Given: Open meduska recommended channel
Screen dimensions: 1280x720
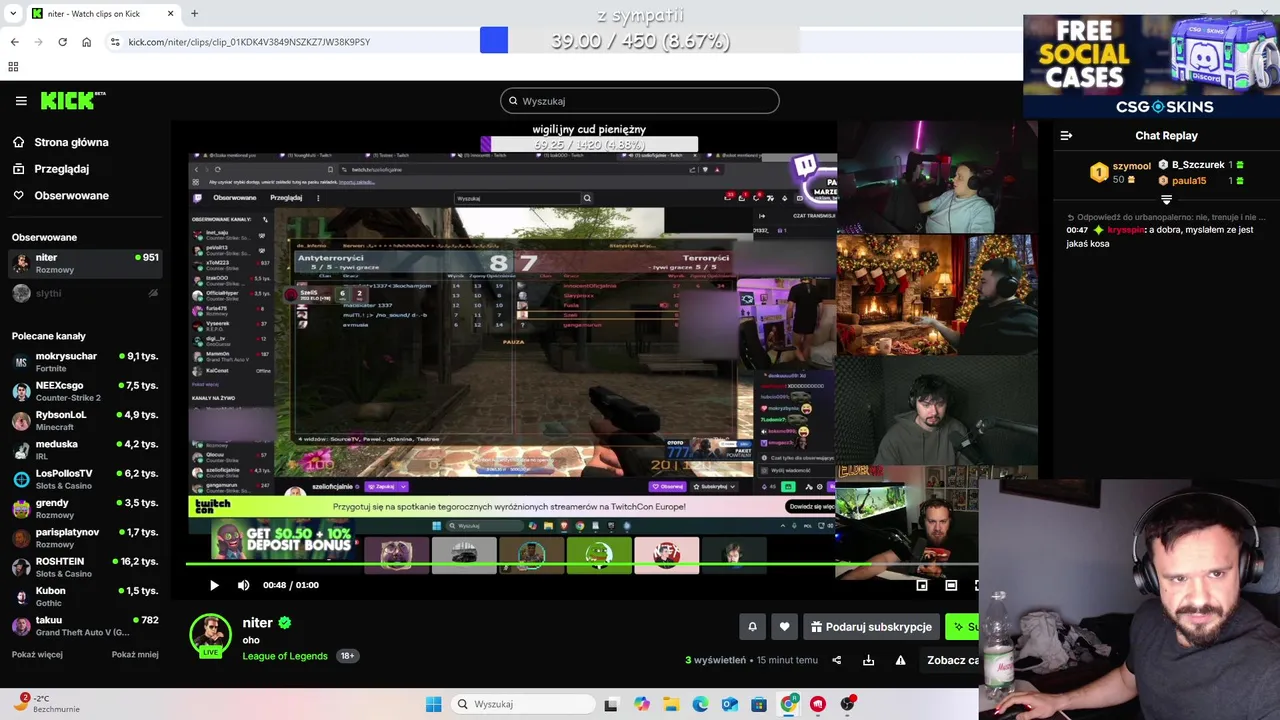Looking at the screenshot, I should point(85,449).
